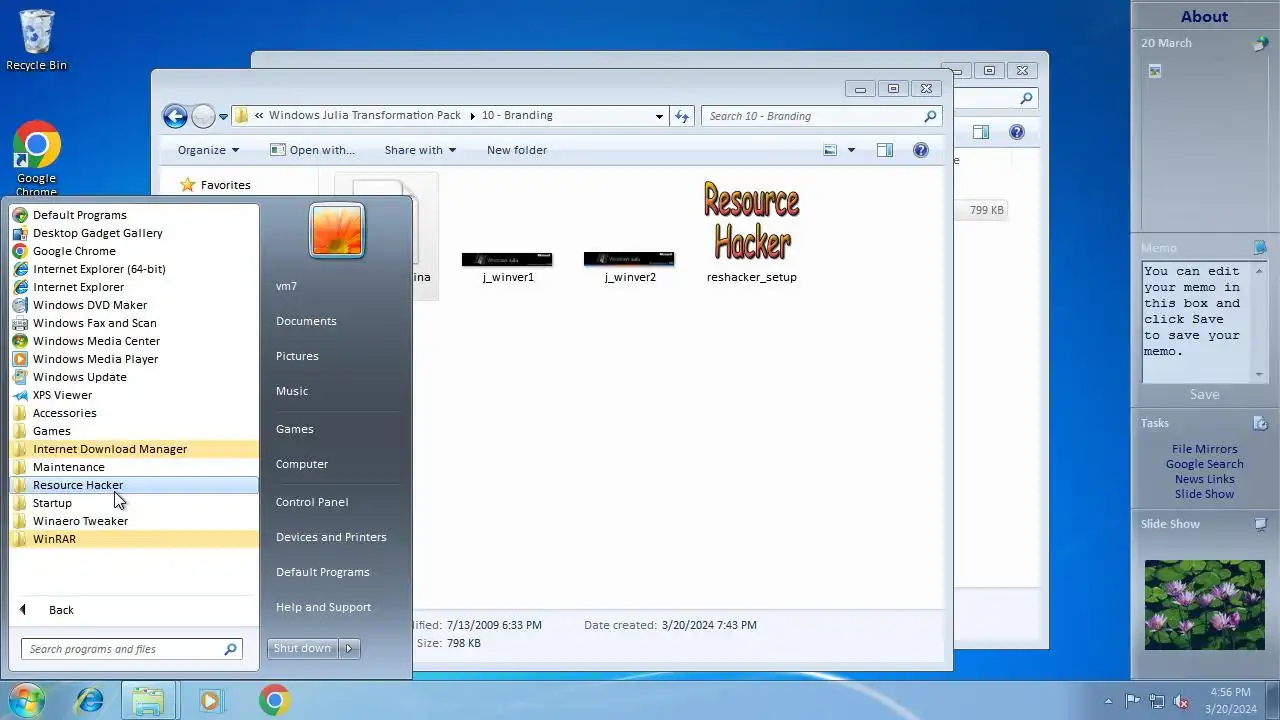Open Music from Start menu
Viewport: 1280px width, 720px height.
click(292, 391)
